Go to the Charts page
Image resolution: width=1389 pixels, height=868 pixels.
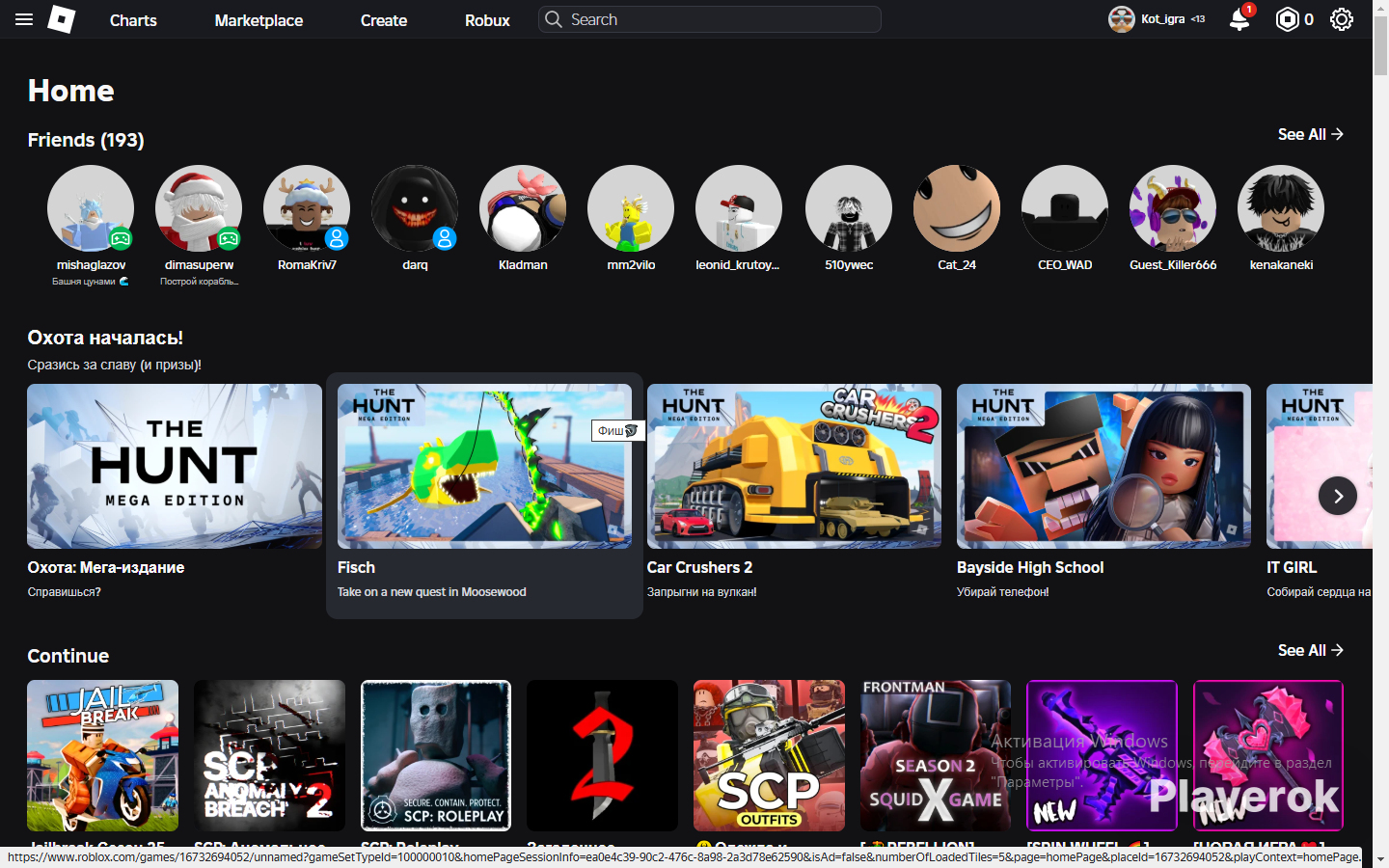(x=133, y=20)
